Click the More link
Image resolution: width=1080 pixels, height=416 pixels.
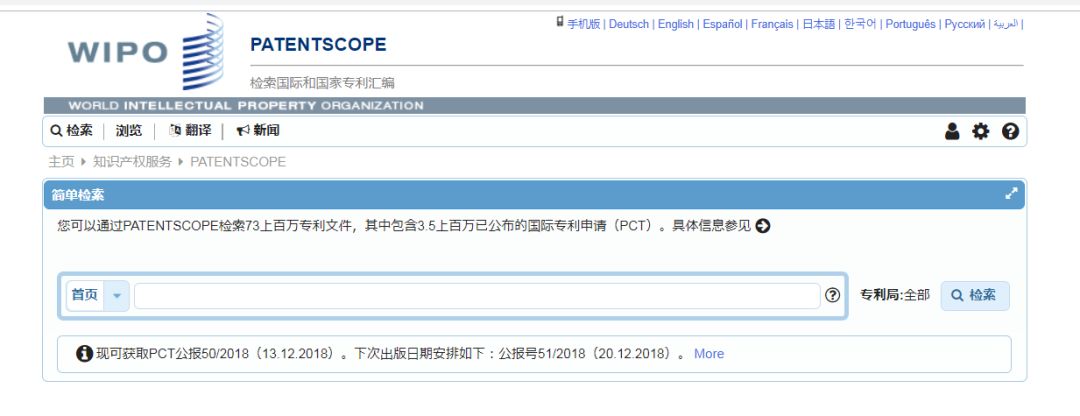(709, 353)
